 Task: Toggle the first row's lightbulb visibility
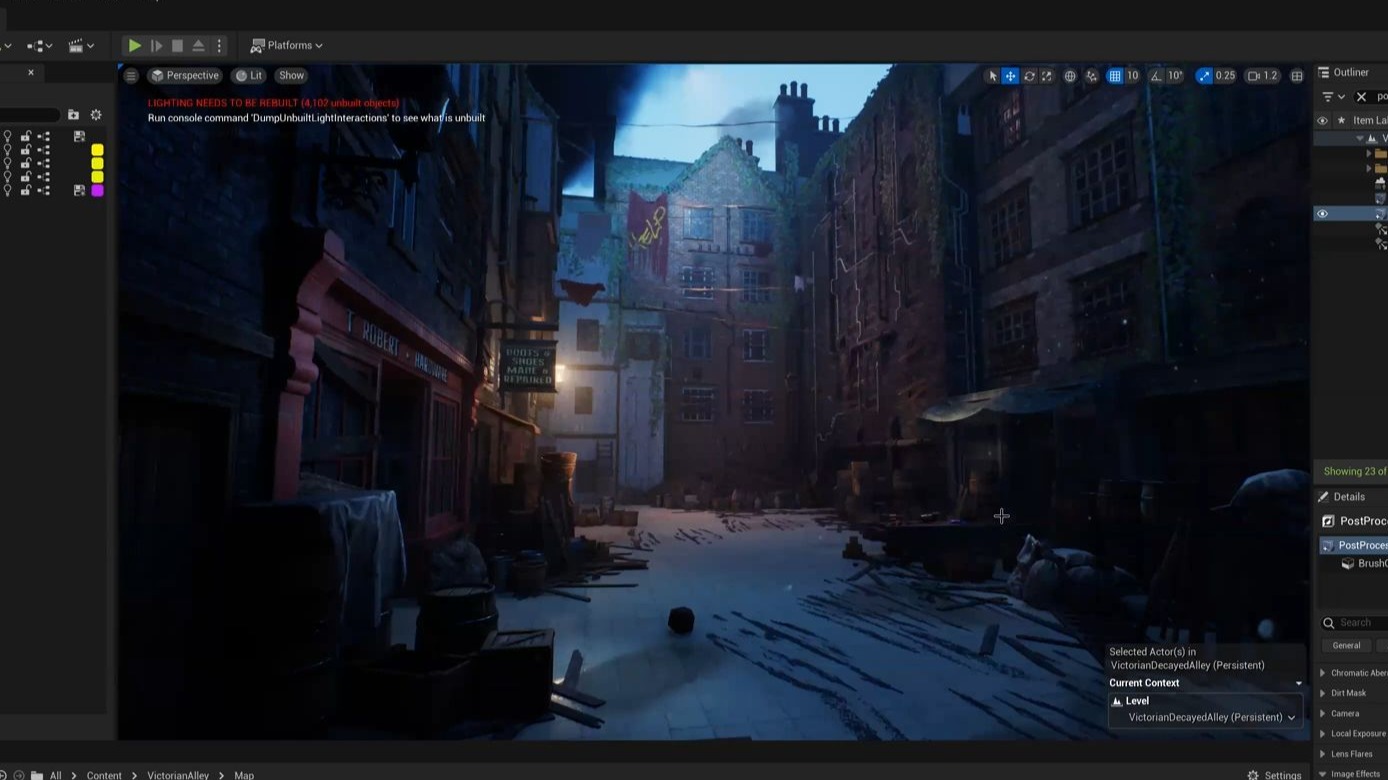click(x=8, y=136)
